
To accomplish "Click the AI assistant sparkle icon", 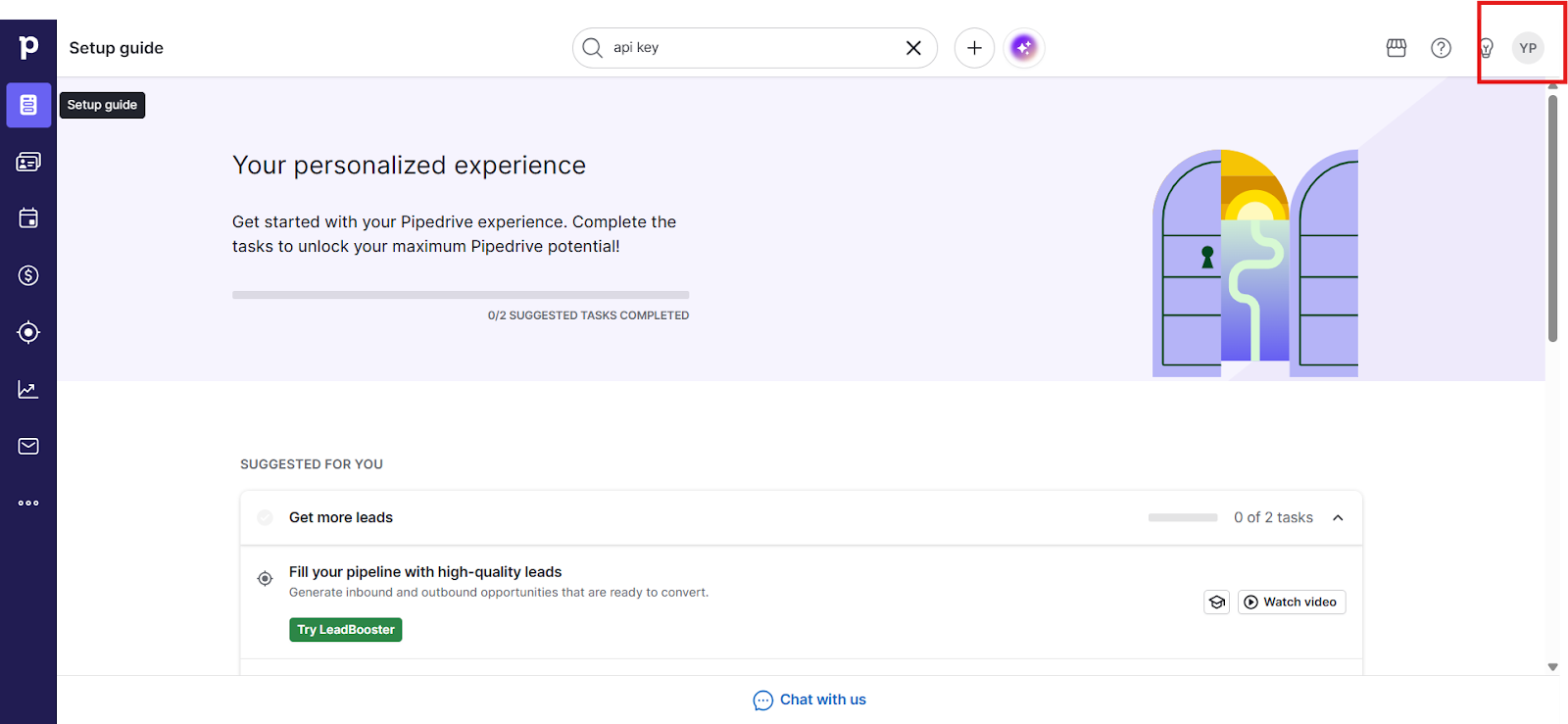I will [1023, 48].
